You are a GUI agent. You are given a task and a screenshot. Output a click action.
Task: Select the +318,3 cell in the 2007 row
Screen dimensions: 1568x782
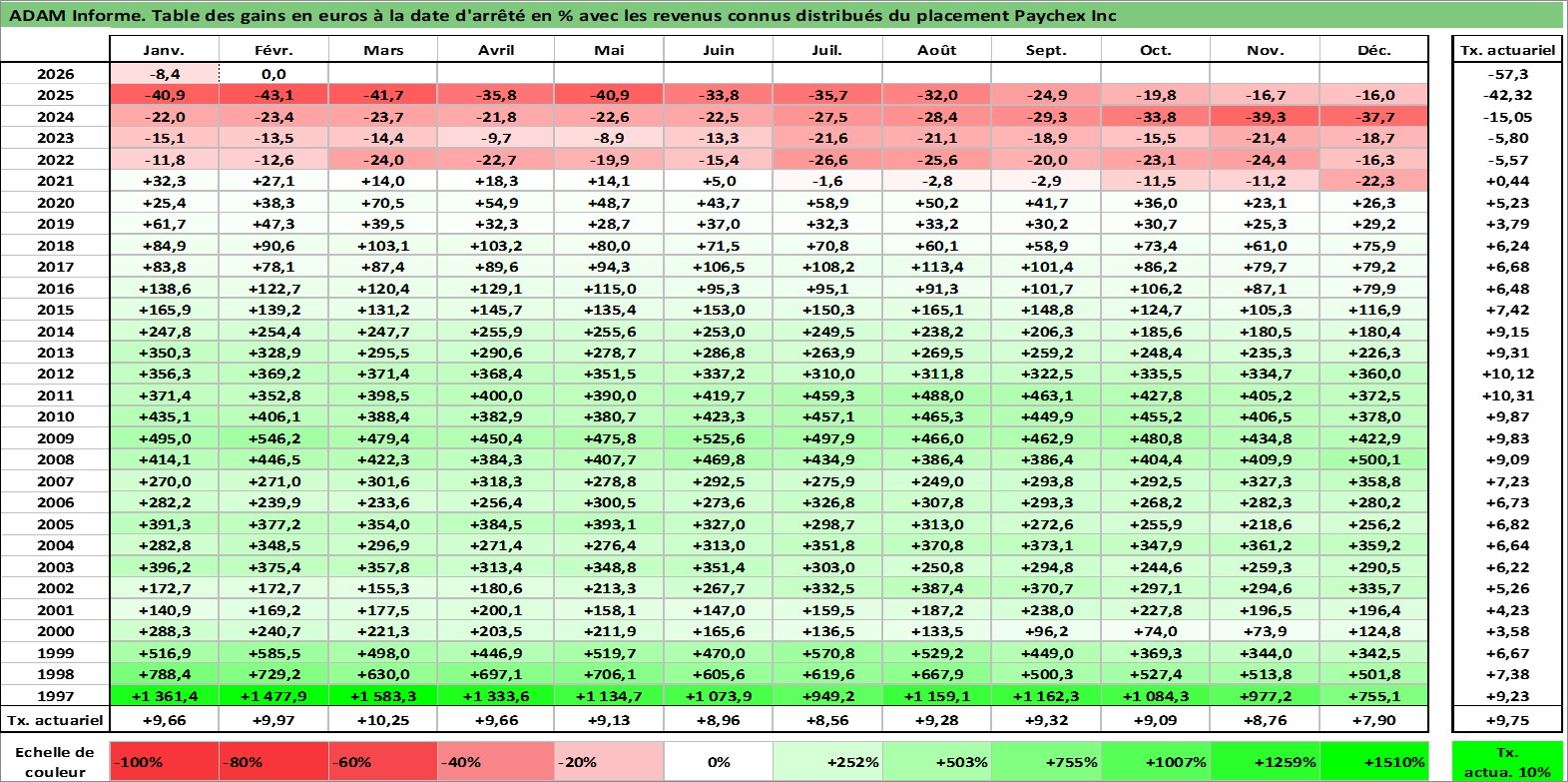click(x=496, y=481)
